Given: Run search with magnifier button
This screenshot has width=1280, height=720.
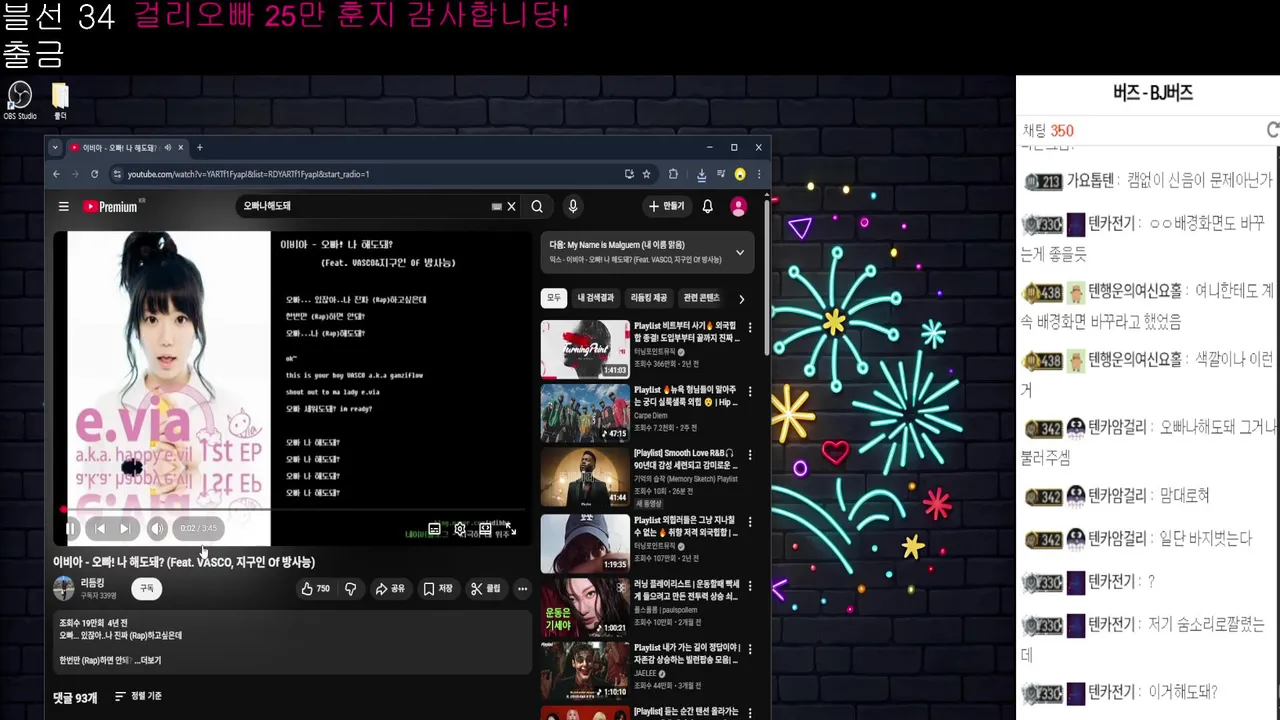Looking at the screenshot, I should pyautogui.click(x=537, y=206).
